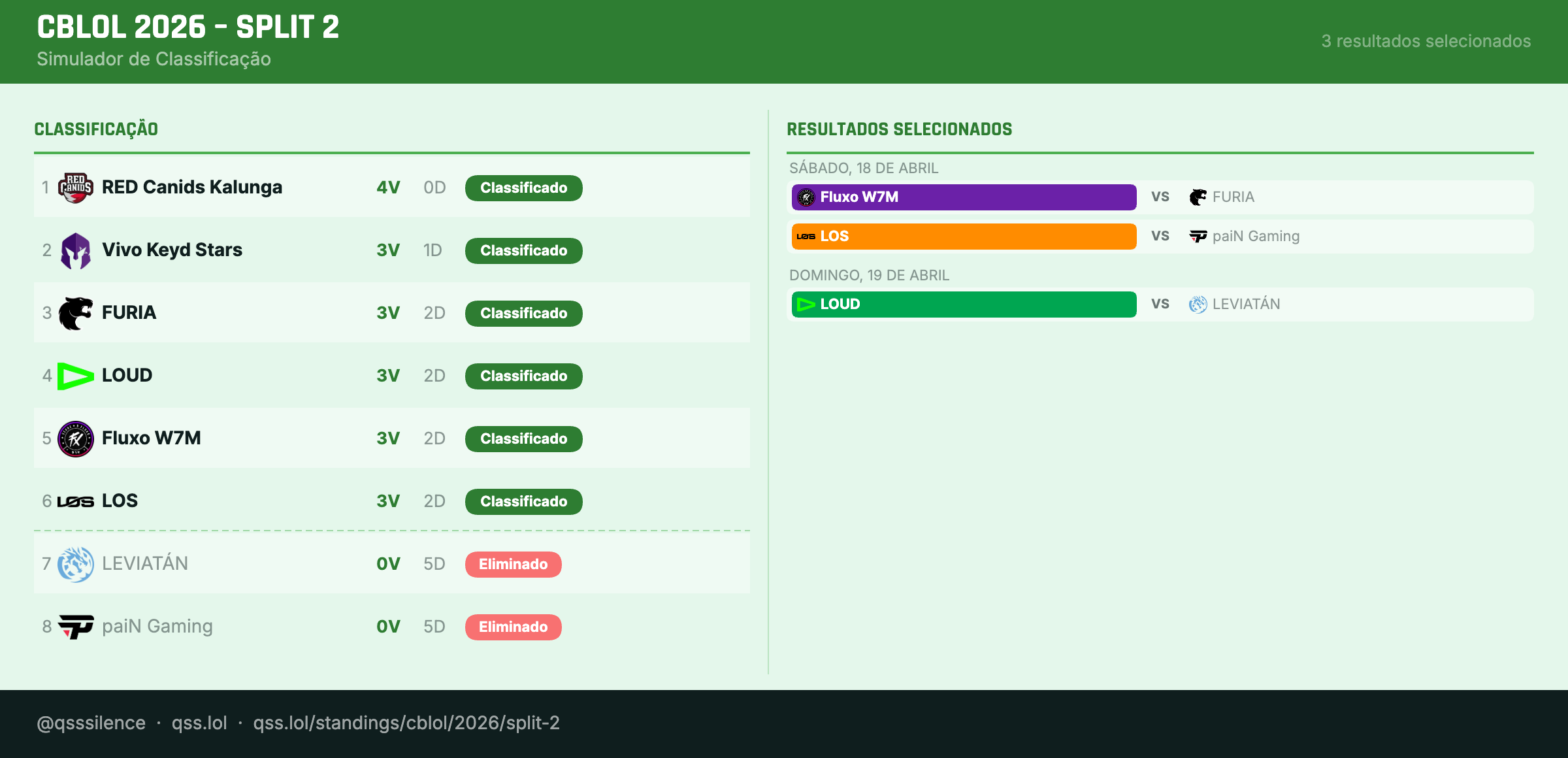Deselect Fluxo W7M as match winner
Image resolution: width=1568 pixels, height=758 pixels.
[x=964, y=197]
